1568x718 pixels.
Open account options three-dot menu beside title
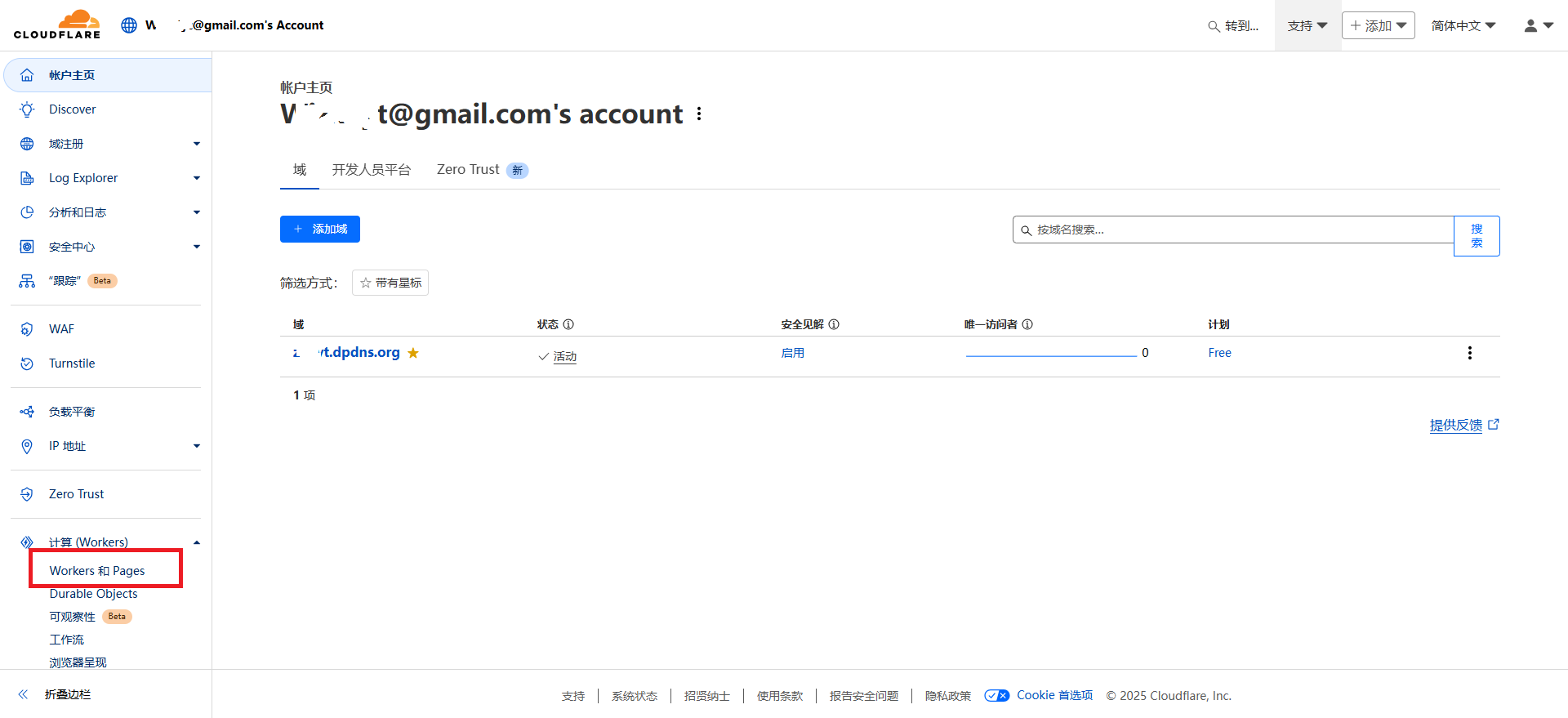click(699, 114)
